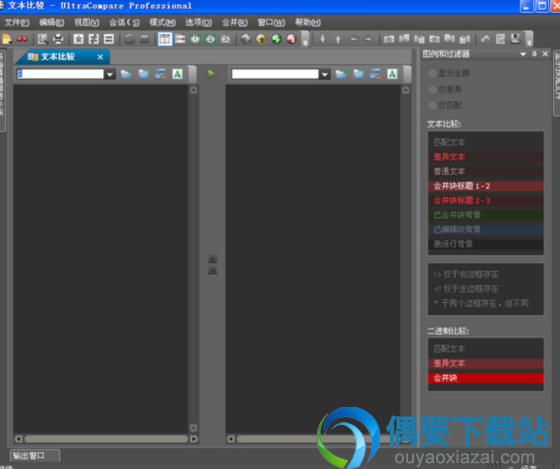
Task: Expand right pane file path dropdown
Action: click(325, 74)
